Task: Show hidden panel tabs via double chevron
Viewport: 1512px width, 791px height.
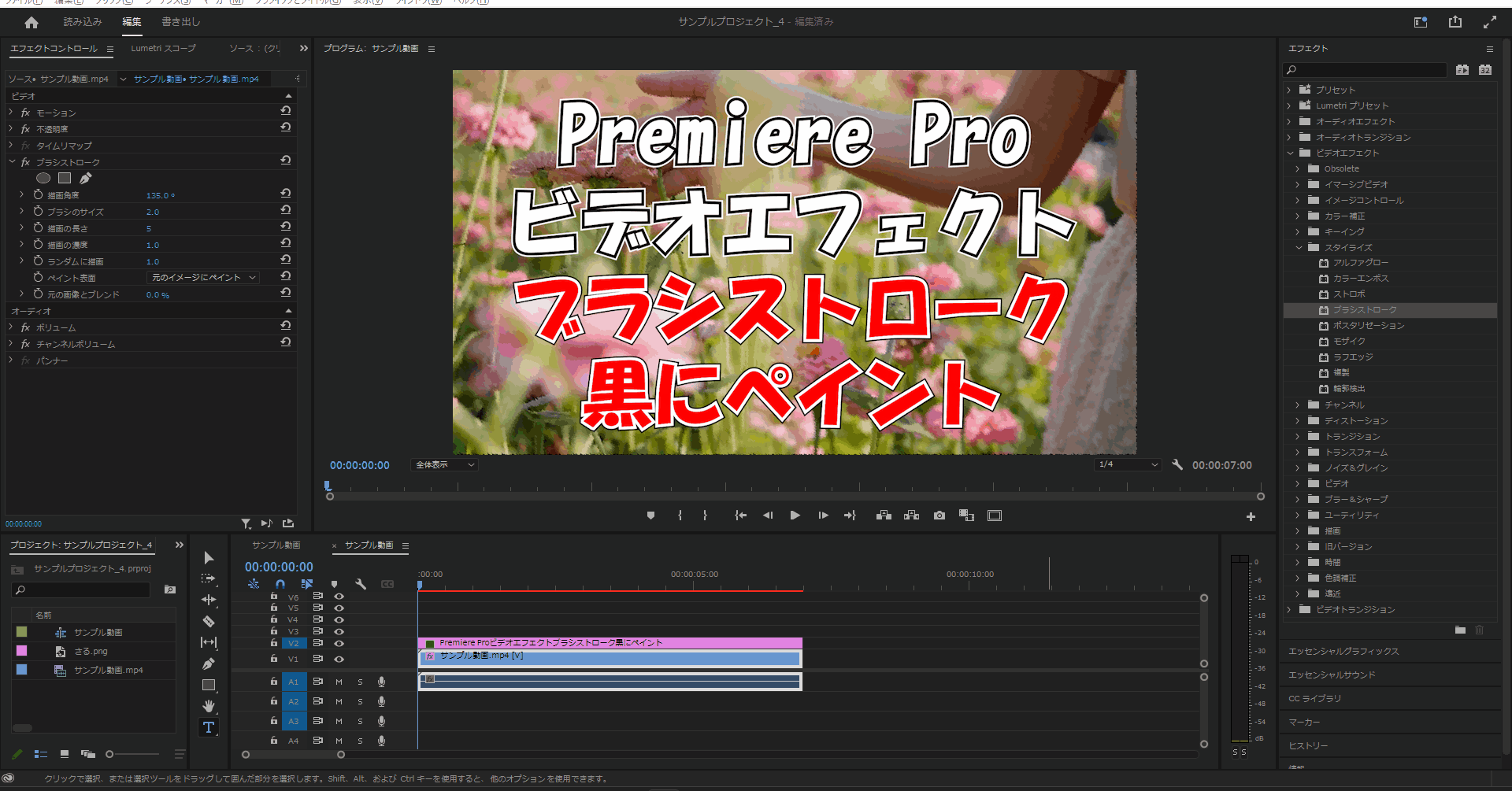Action: (x=304, y=49)
